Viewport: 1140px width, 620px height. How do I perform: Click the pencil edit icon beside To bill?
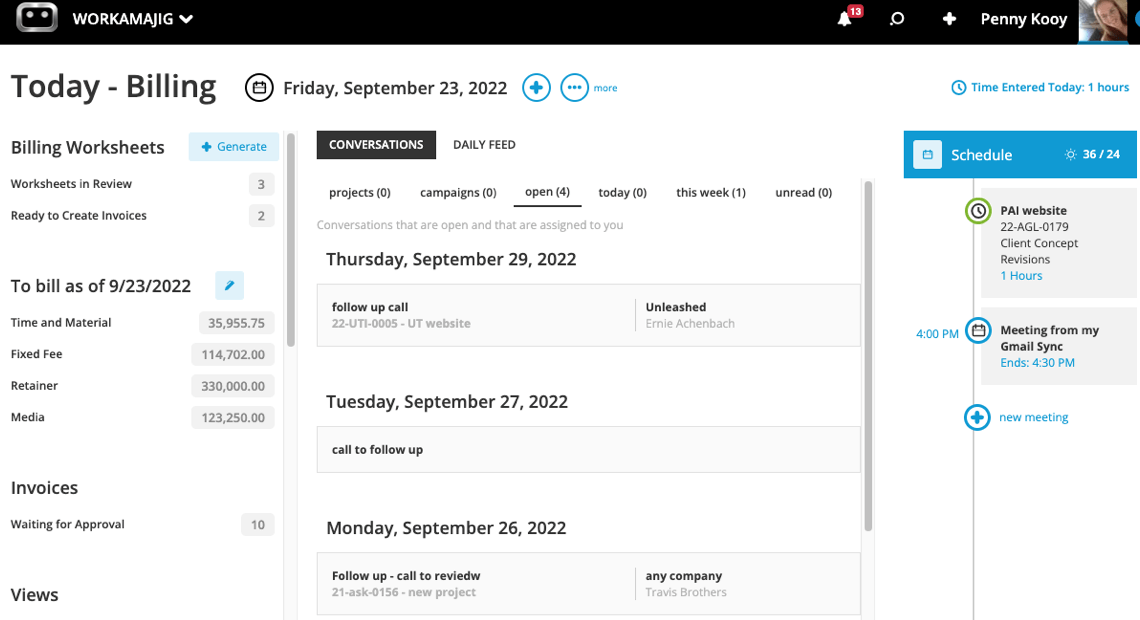pos(229,286)
